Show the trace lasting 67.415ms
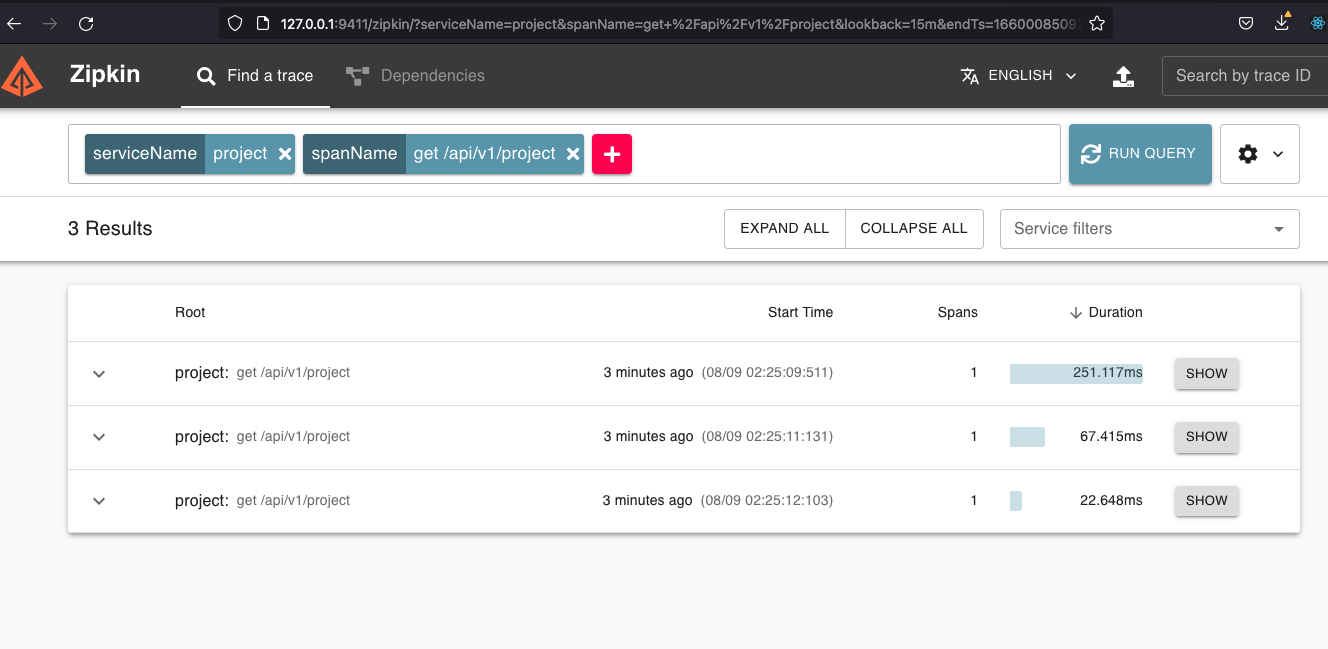Image resolution: width=1328 pixels, height=649 pixels. [1207, 437]
